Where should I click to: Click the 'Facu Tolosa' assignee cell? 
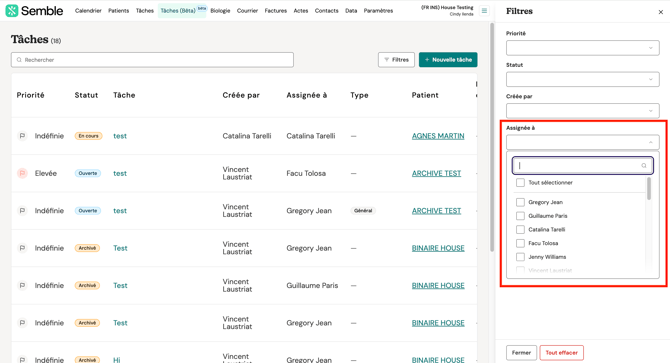click(306, 173)
